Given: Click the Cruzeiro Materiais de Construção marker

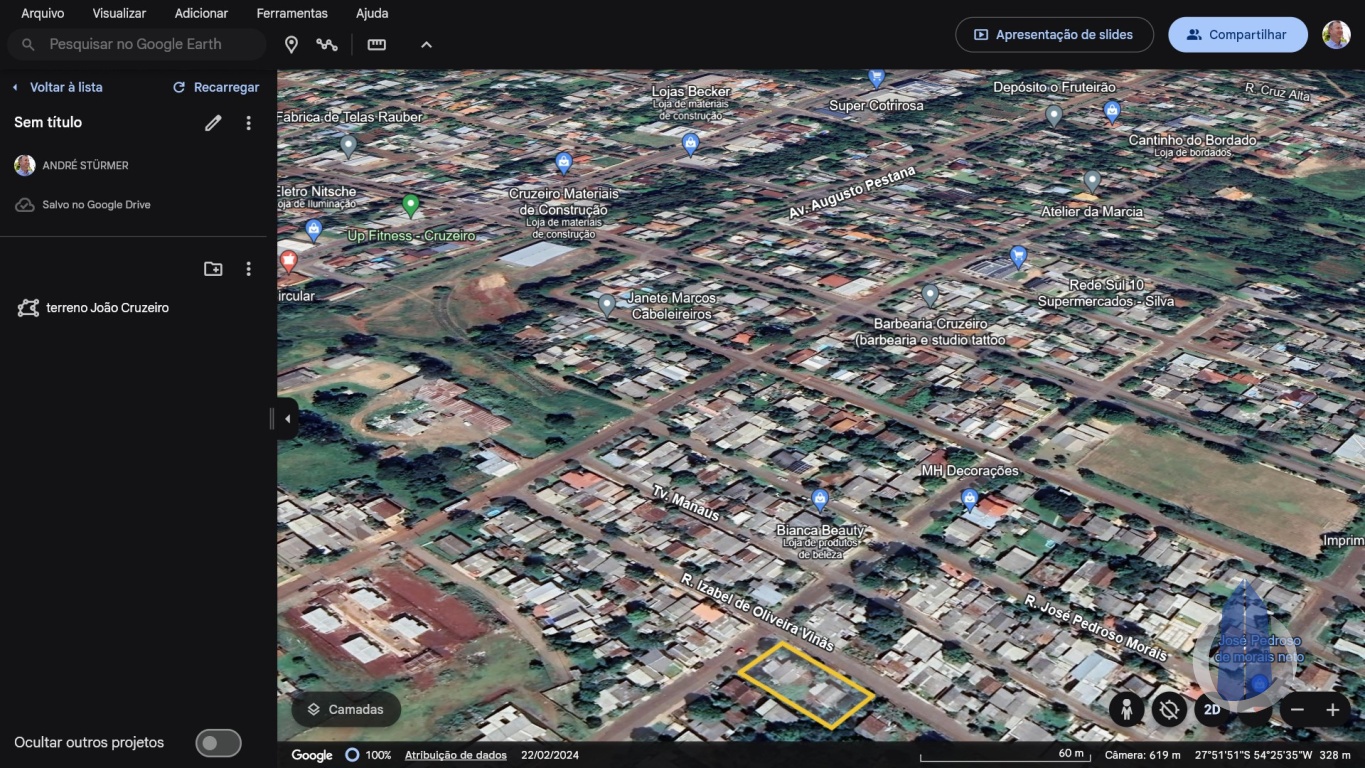Looking at the screenshot, I should pyautogui.click(x=563, y=163).
